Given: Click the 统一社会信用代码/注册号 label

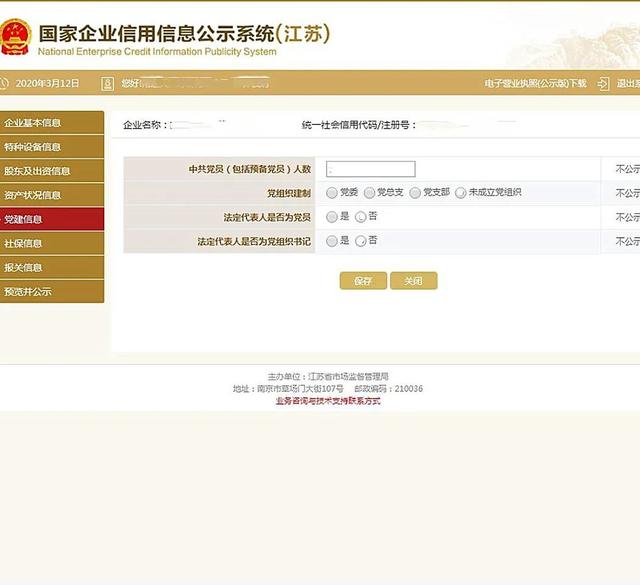Looking at the screenshot, I should [x=359, y=125].
